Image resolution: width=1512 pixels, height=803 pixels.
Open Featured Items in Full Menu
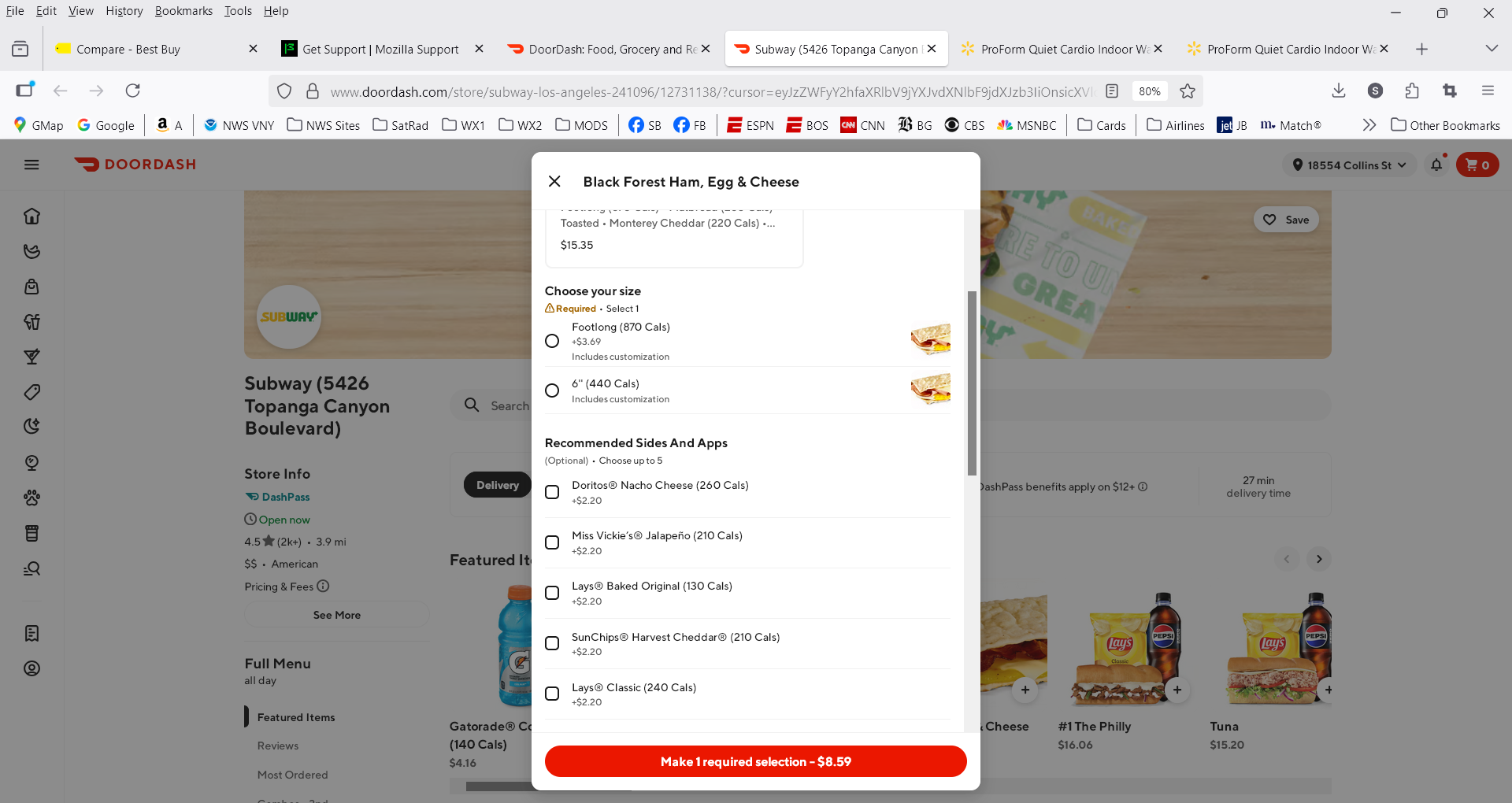[x=296, y=717]
